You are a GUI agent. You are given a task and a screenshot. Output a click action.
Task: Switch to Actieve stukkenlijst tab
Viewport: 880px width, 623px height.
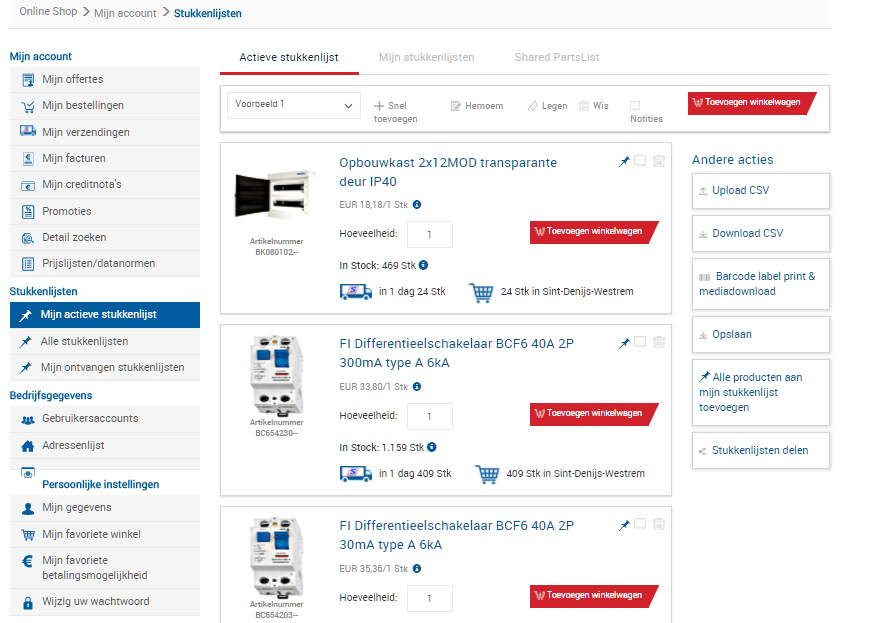click(289, 57)
